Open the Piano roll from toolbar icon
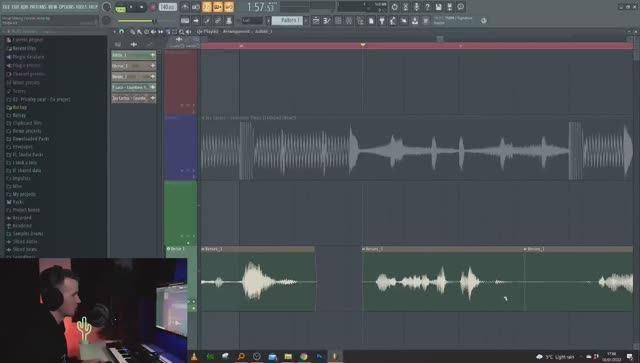The width and height of the screenshot is (640, 363). pos(327,20)
